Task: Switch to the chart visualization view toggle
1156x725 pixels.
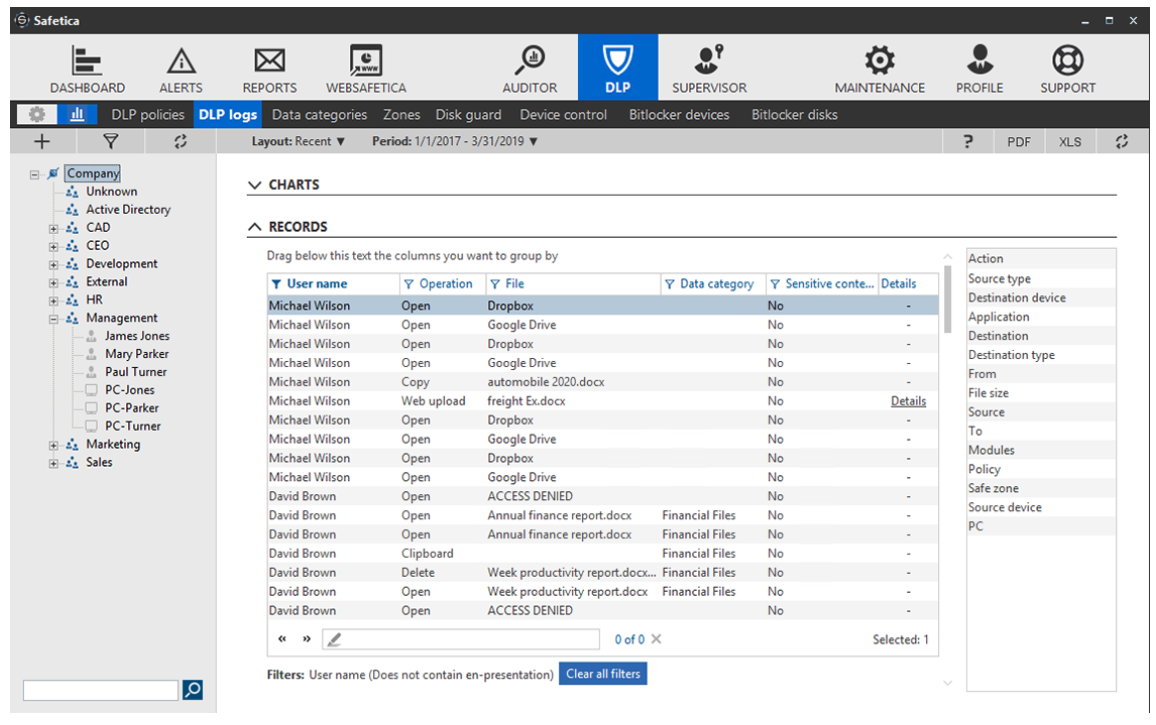Action: pyautogui.click(x=76, y=115)
